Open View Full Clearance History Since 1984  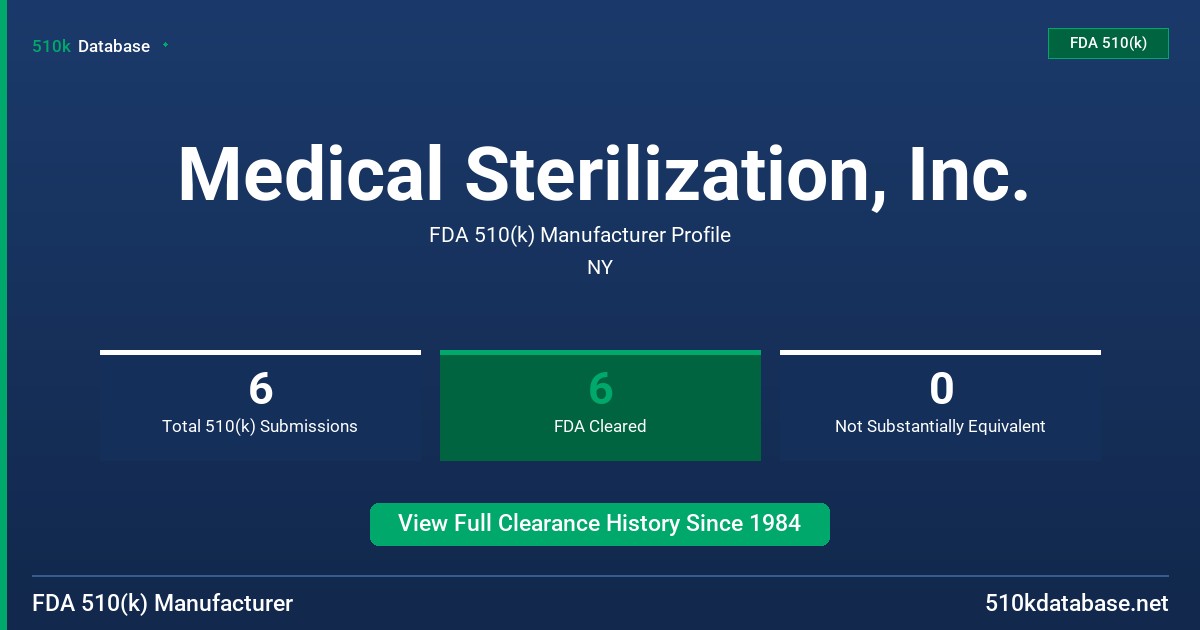(600, 524)
